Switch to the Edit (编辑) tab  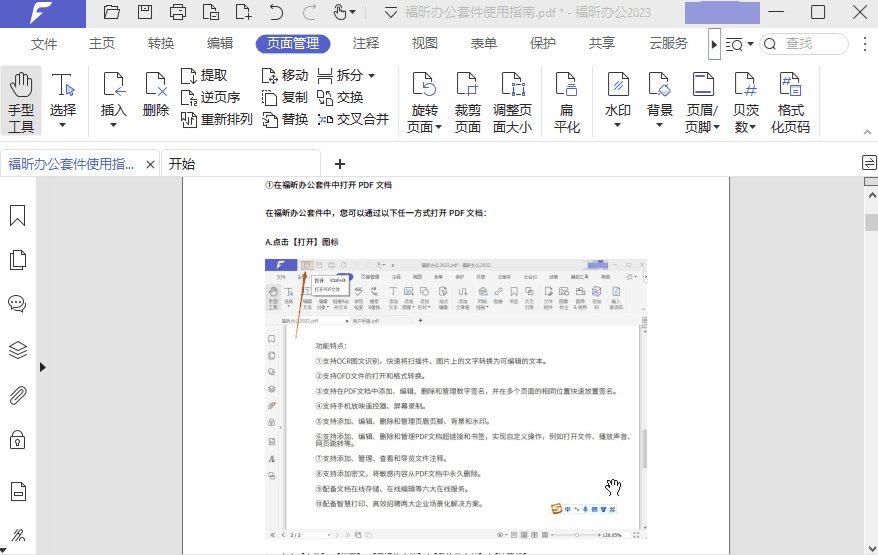click(220, 44)
